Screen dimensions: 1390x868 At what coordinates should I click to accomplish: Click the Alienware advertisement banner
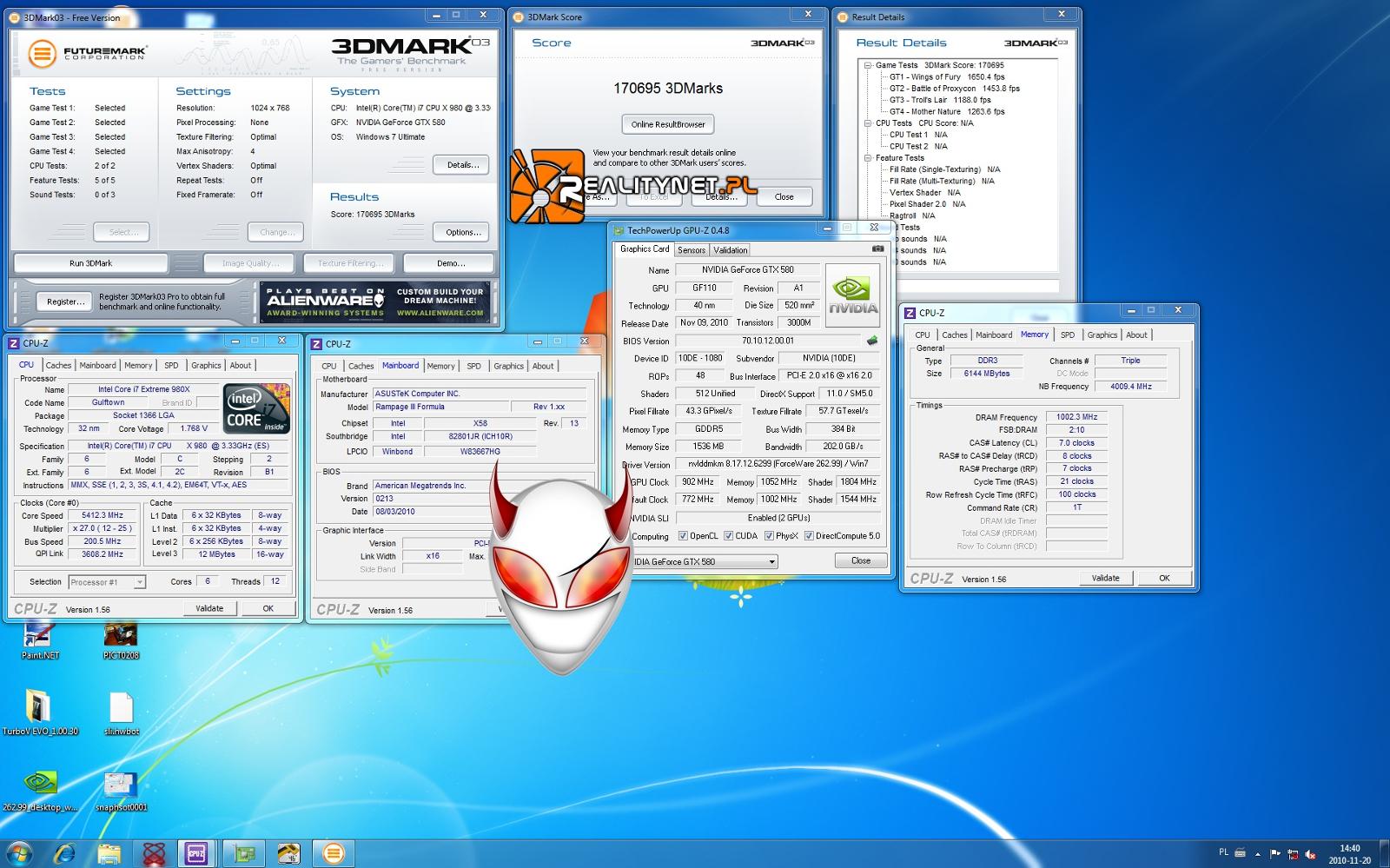pyautogui.click(x=375, y=301)
